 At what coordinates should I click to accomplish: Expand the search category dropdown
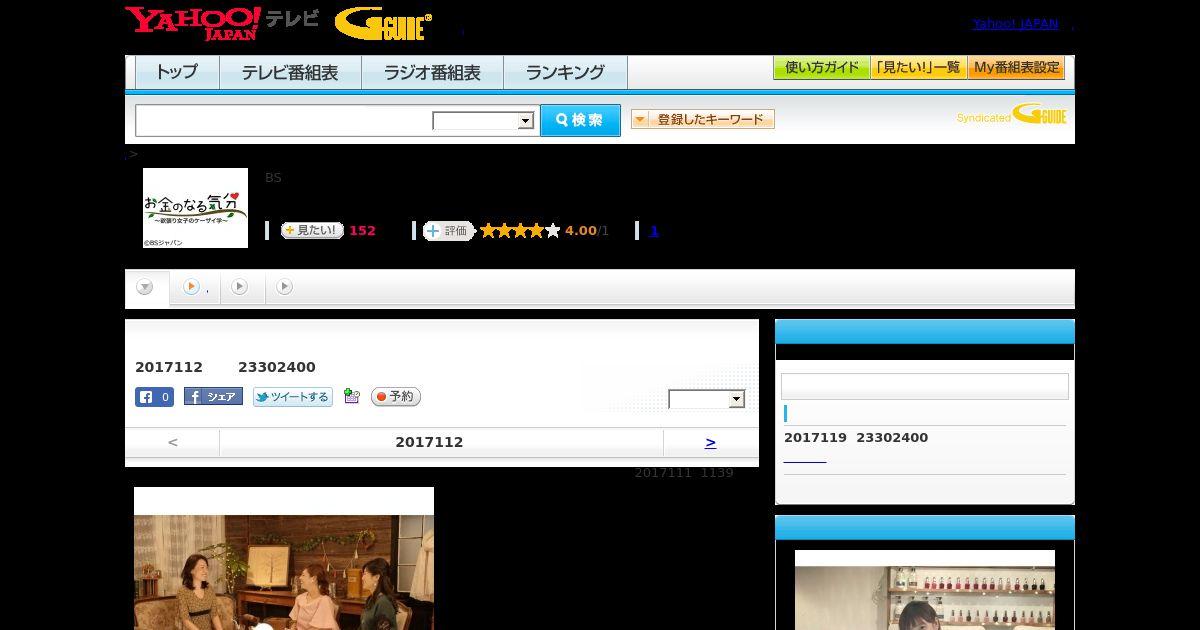[x=483, y=121]
